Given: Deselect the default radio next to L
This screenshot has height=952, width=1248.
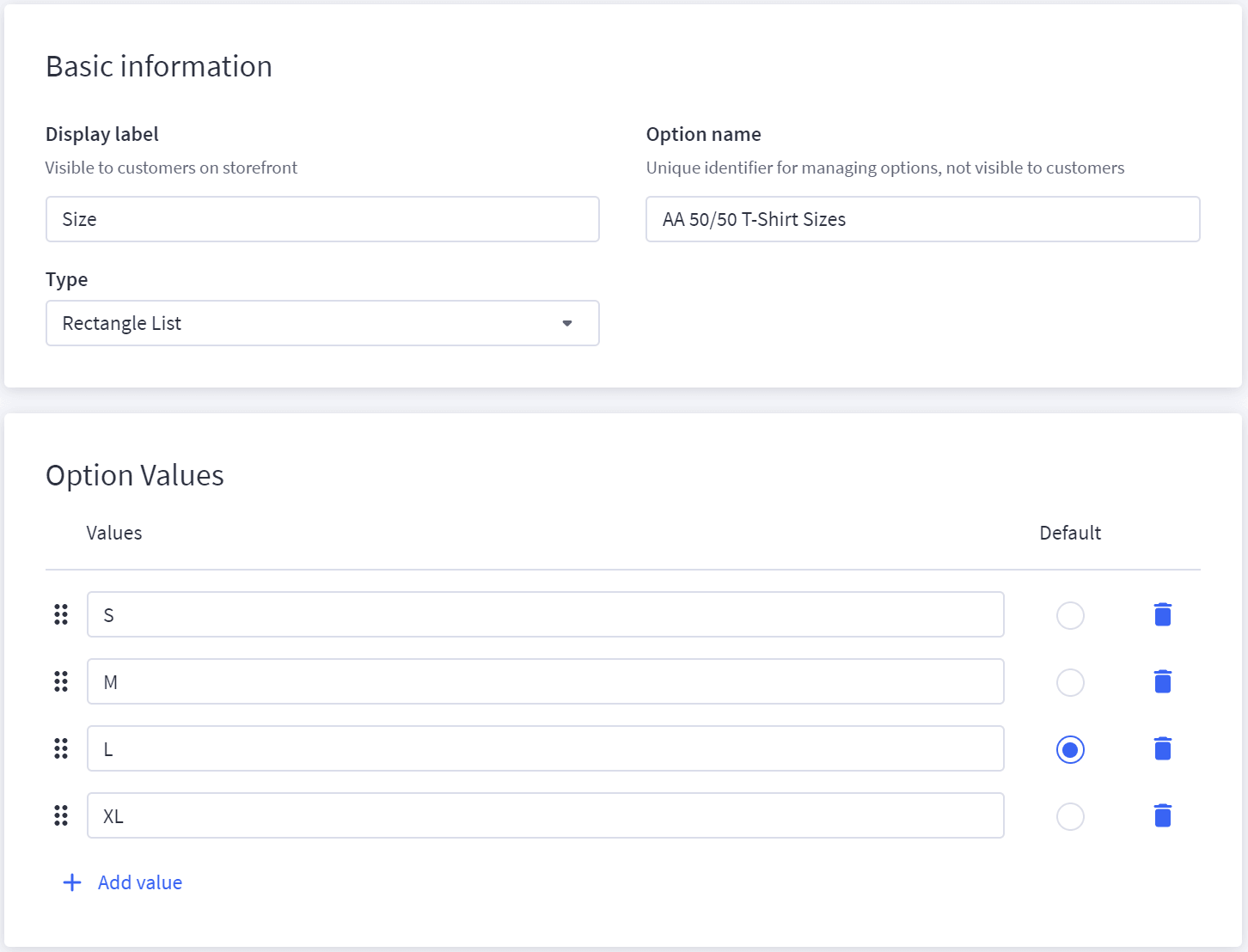Looking at the screenshot, I should pyautogui.click(x=1070, y=749).
